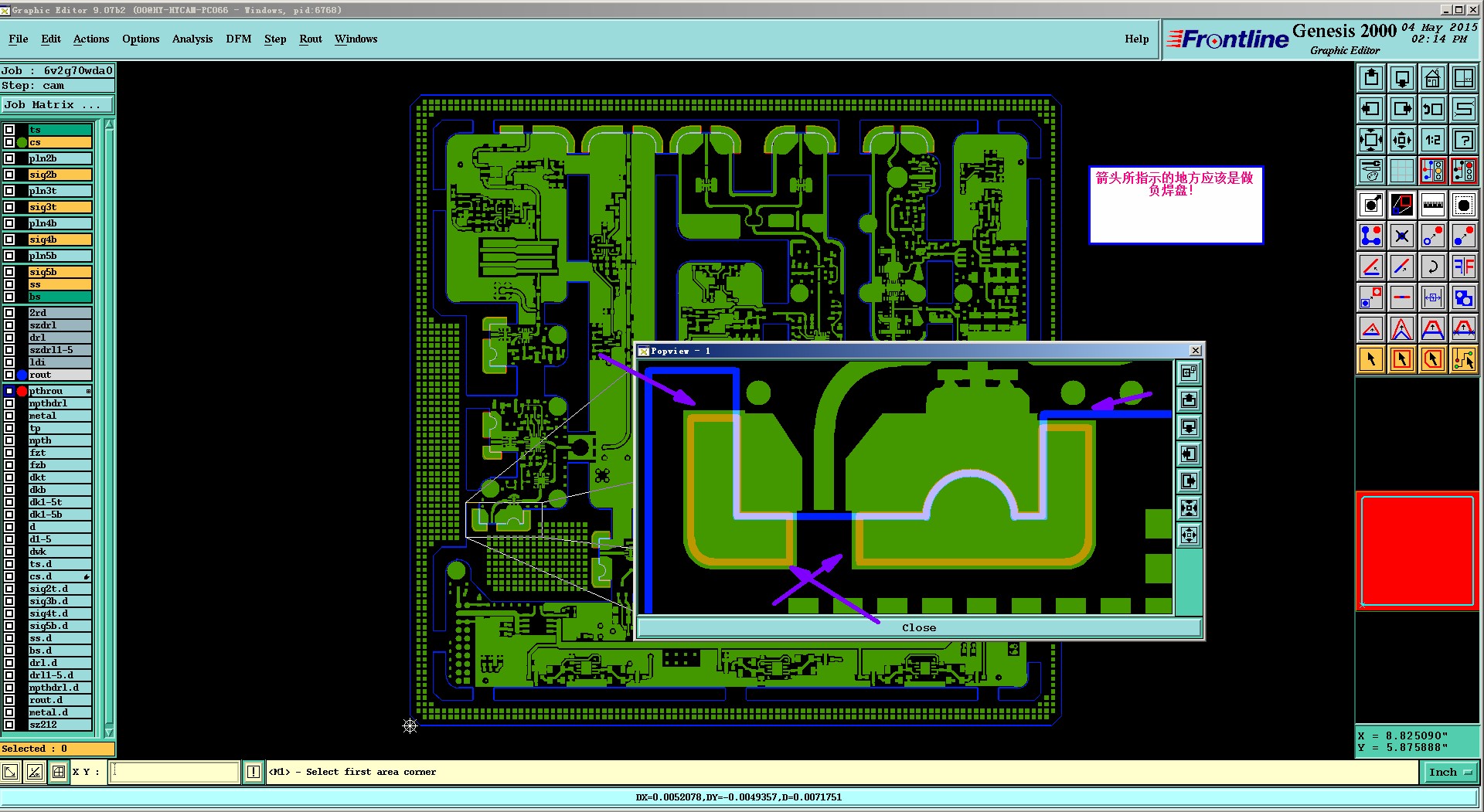This screenshot has height=812, width=1484.
Task: Click the Home view house icon
Action: 1432,78
